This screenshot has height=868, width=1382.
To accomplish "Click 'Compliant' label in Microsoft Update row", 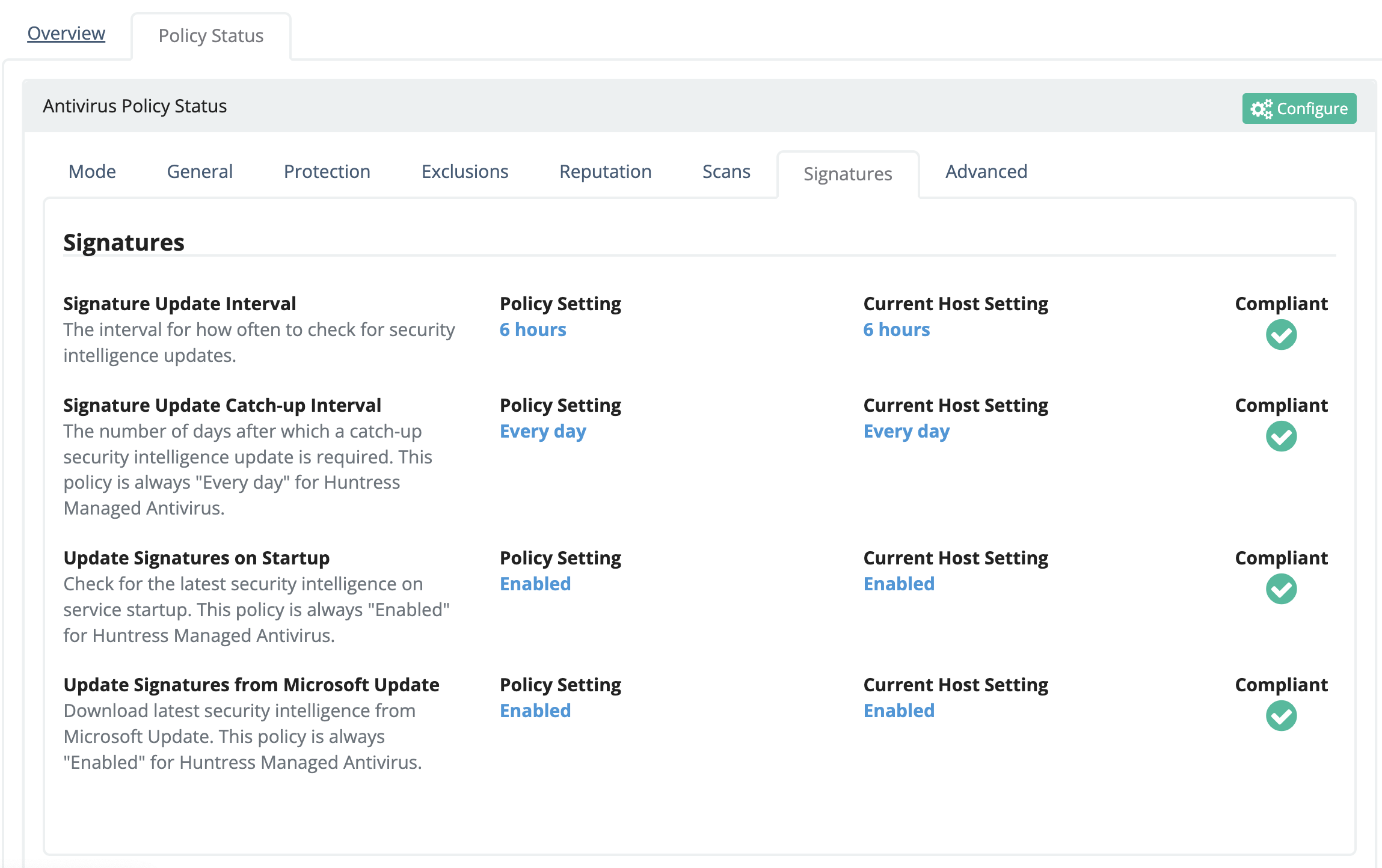I will point(1281,685).
